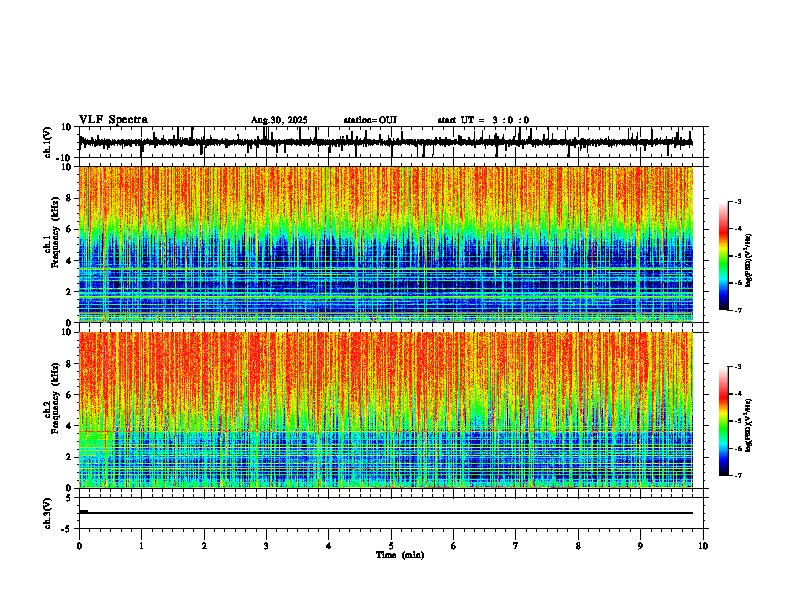The height and width of the screenshot is (612, 792).
Task: Click the "station=OUJ" header label
Action: (370, 120)
